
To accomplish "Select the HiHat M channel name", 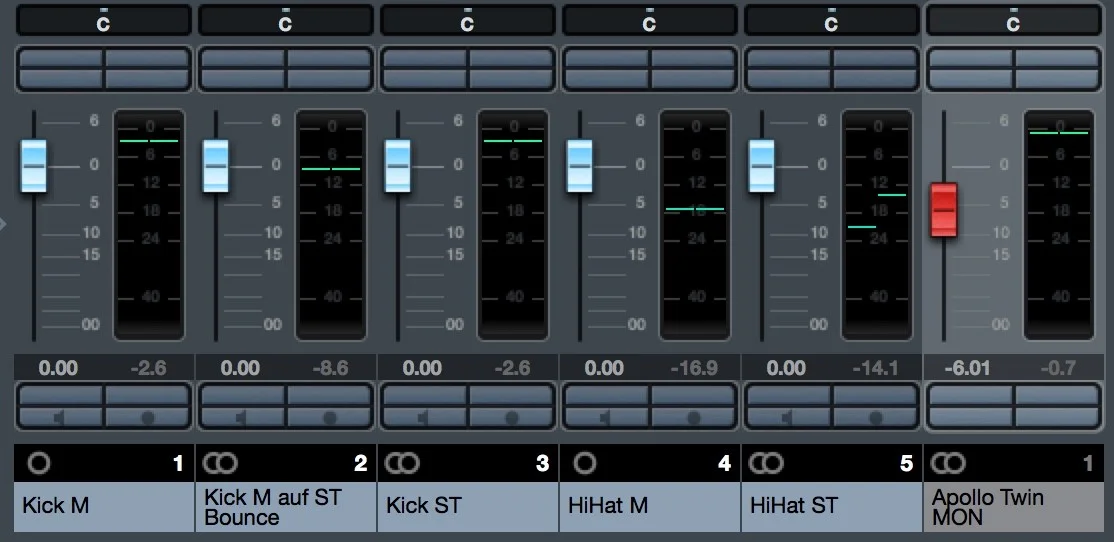I will 649,506.
